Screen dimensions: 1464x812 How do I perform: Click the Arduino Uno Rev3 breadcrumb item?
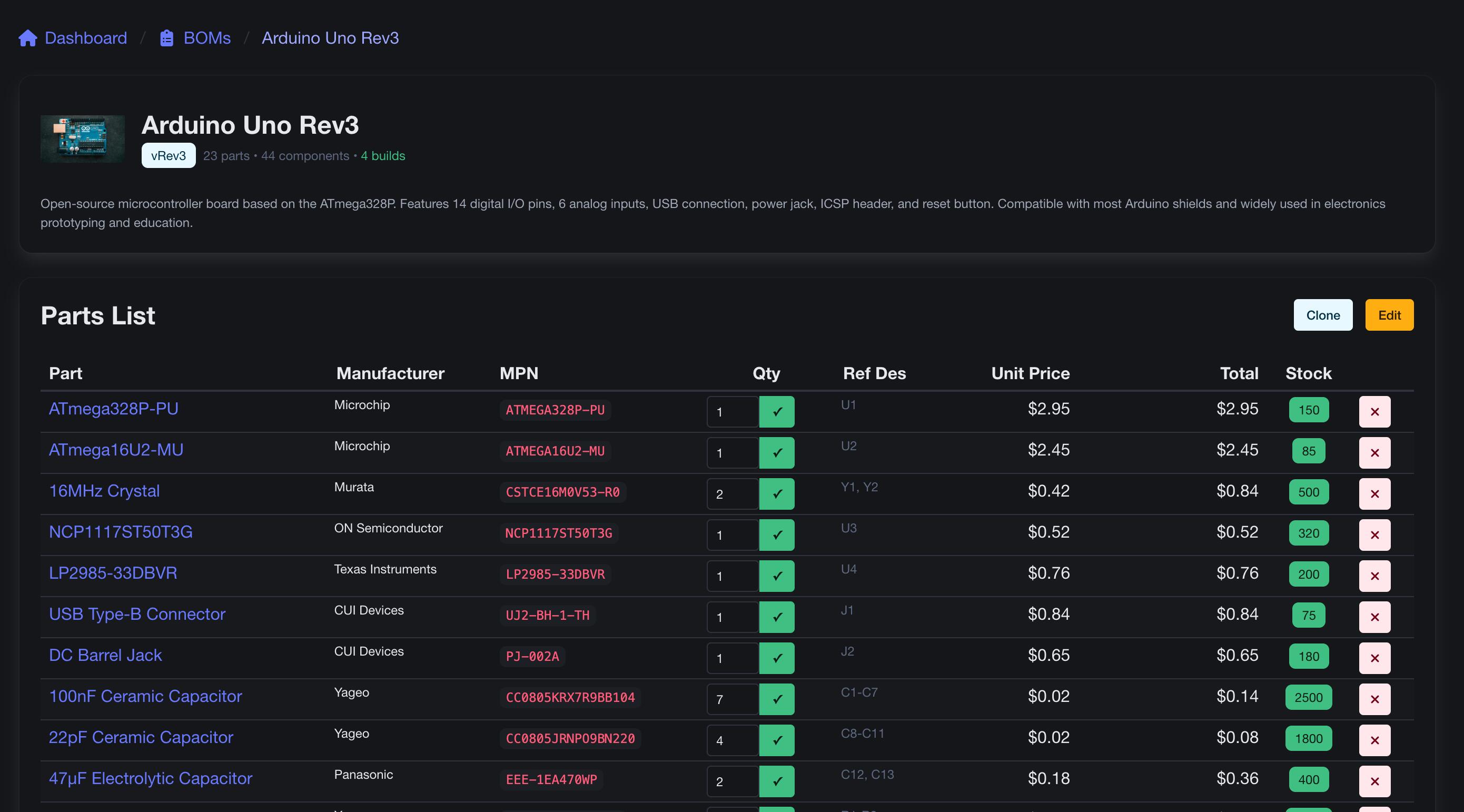(x=330, y=38)
